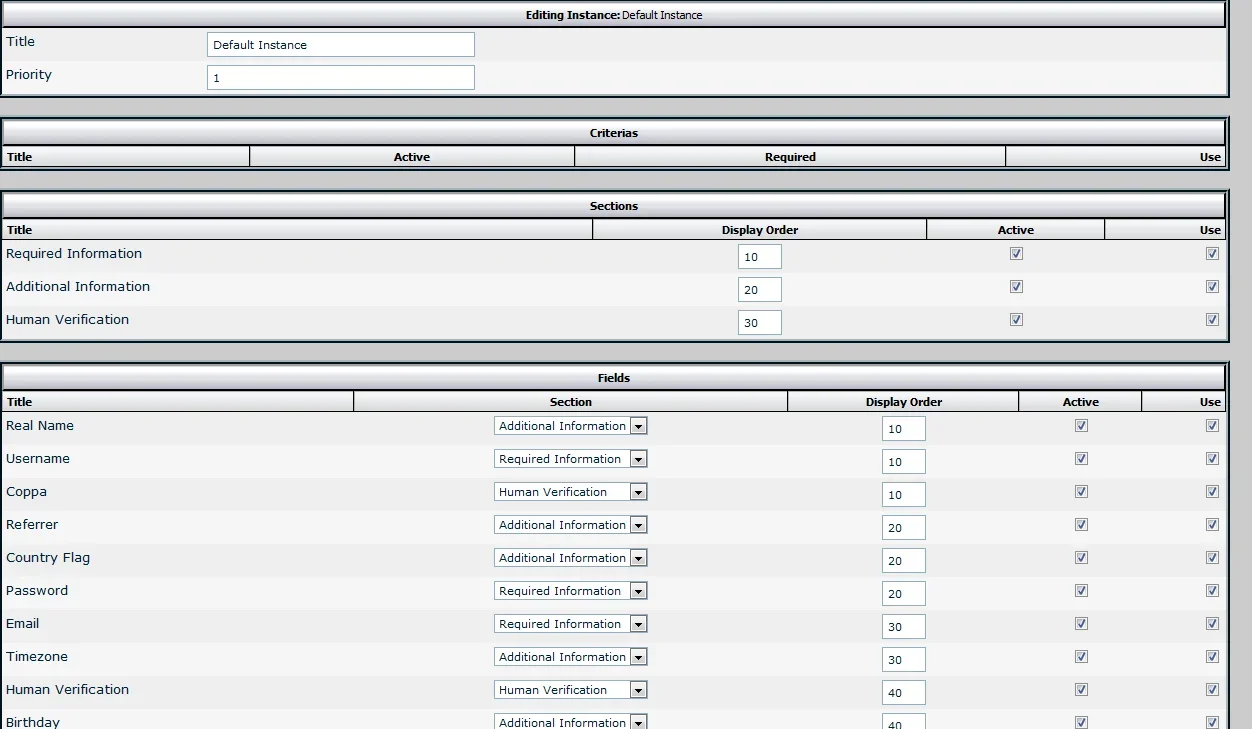Toggle Use checkbox for Coppa field
The width and height of the screenshot is (1252, 729).
click(1212, 492)
